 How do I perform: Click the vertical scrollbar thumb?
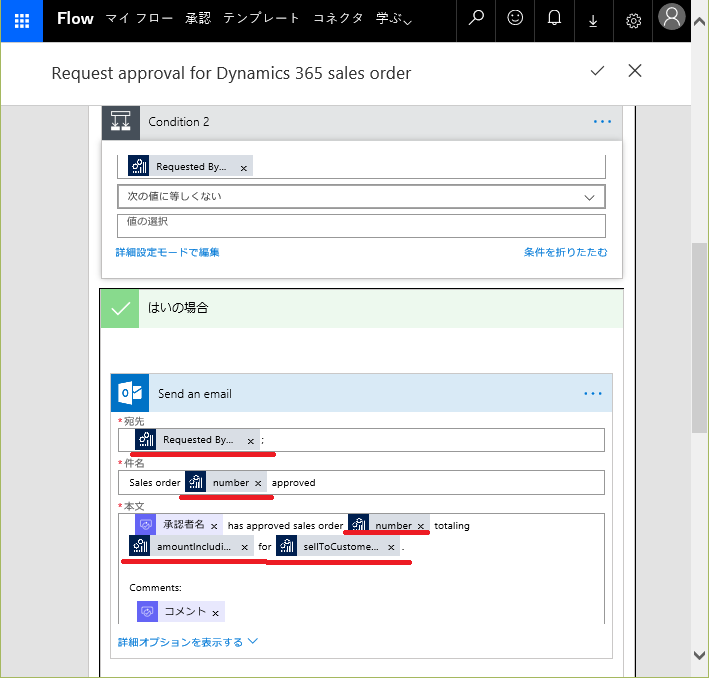(x=700, y=338)
